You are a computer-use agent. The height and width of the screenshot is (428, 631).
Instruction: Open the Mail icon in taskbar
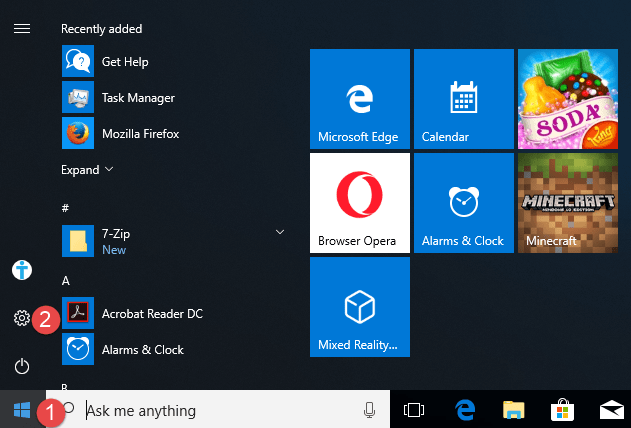point(611,410)
